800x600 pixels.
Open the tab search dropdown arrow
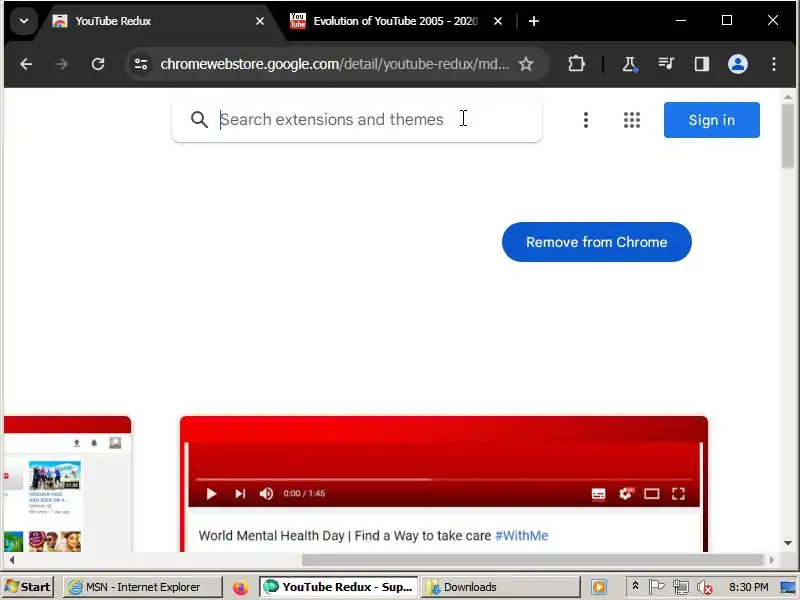point(23,21)
